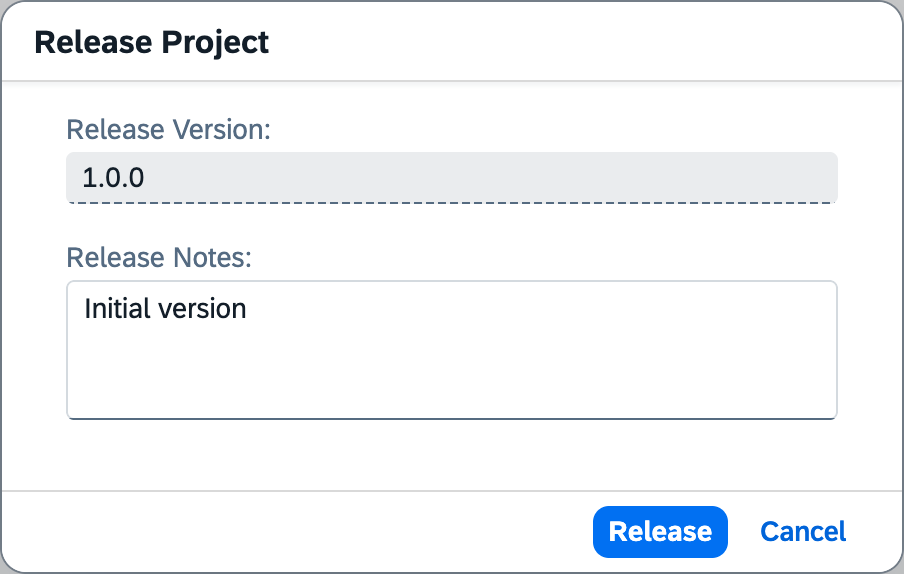Confirm the release with the Release button

click(x=659, y=531)
